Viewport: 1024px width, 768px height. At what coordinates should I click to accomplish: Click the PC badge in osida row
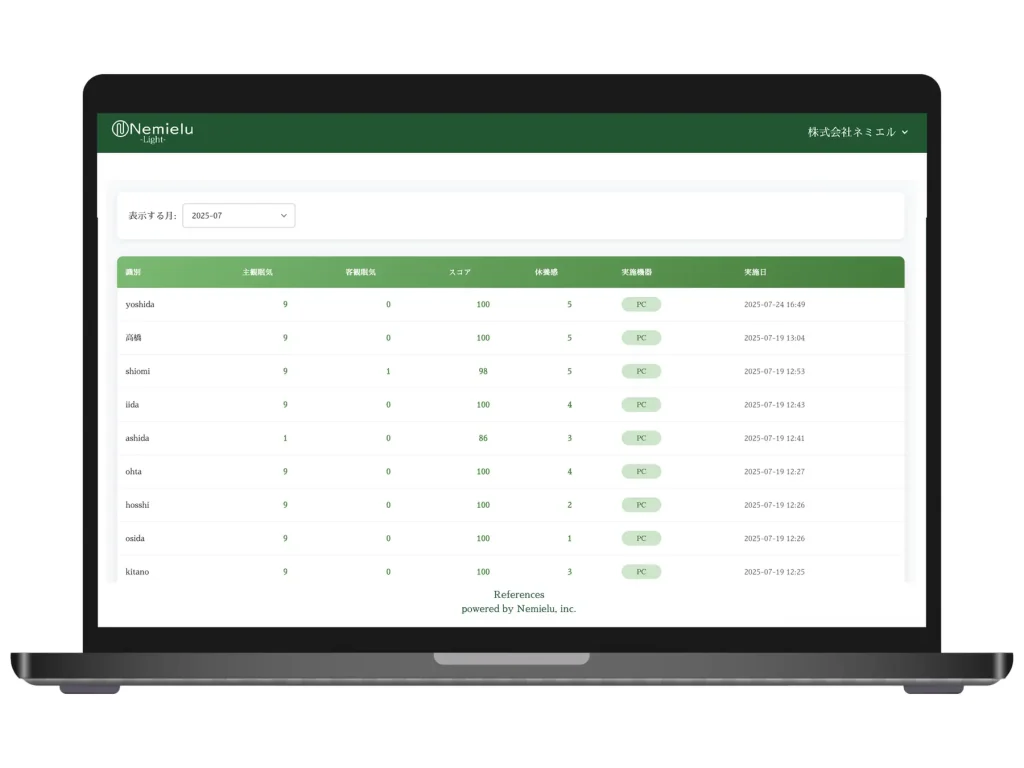point(641,538)
